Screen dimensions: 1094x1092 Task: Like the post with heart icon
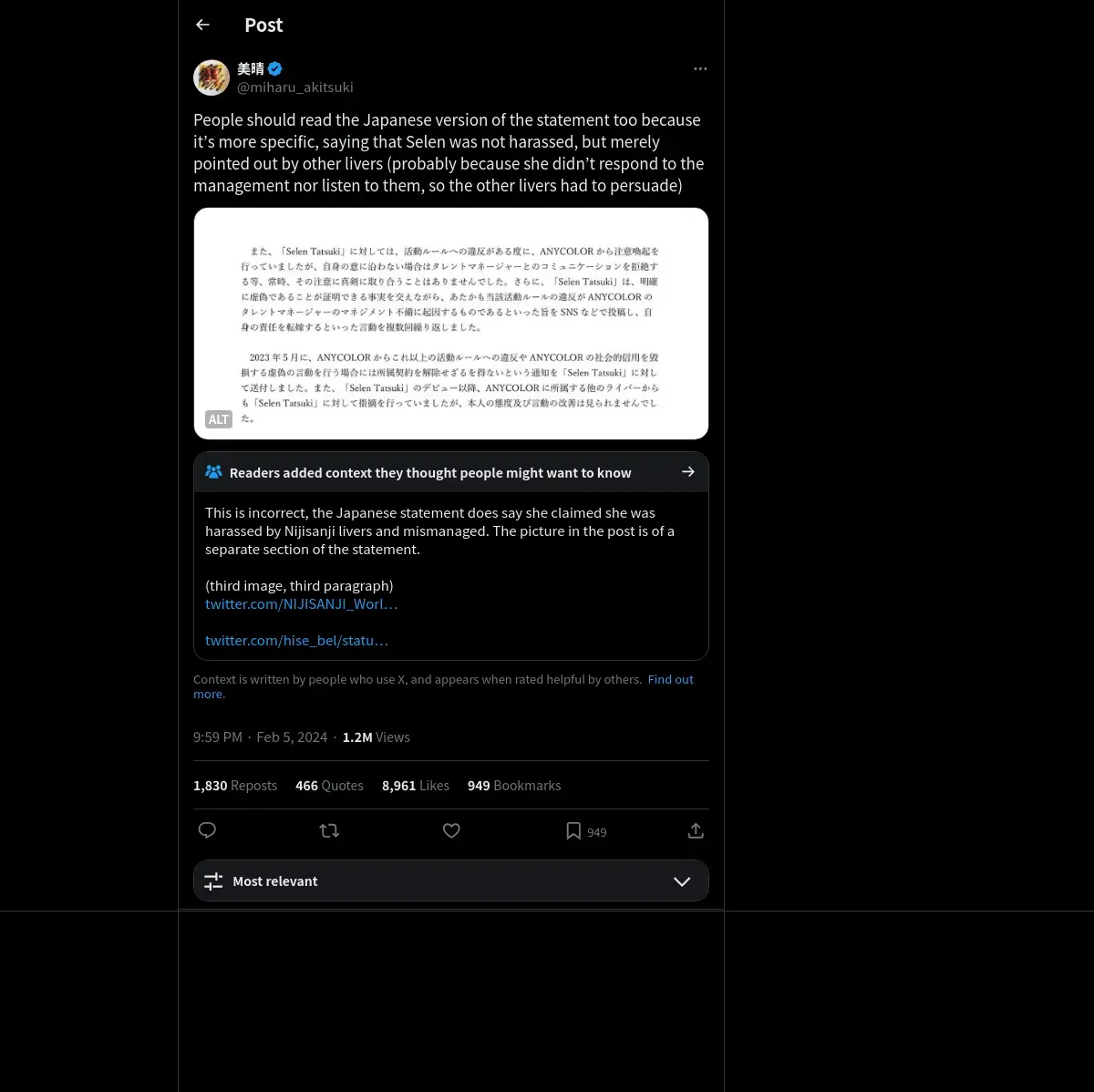[x=451, y=830]
